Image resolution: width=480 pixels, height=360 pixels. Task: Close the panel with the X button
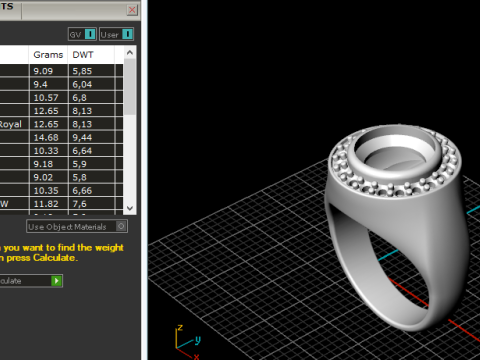click(132, 10)
